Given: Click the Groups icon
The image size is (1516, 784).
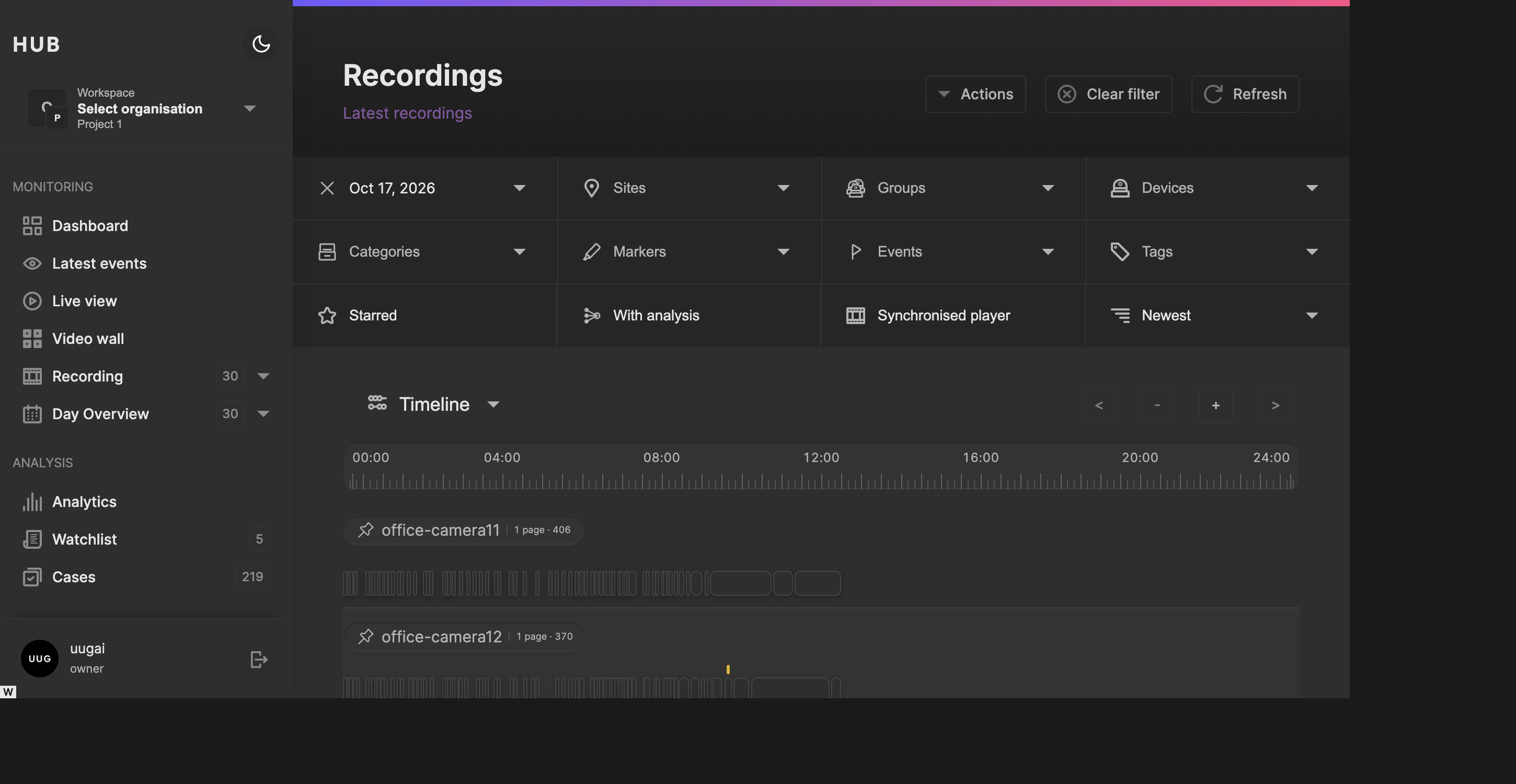Looking at the screenshot, I should click(x=856, y=188).
